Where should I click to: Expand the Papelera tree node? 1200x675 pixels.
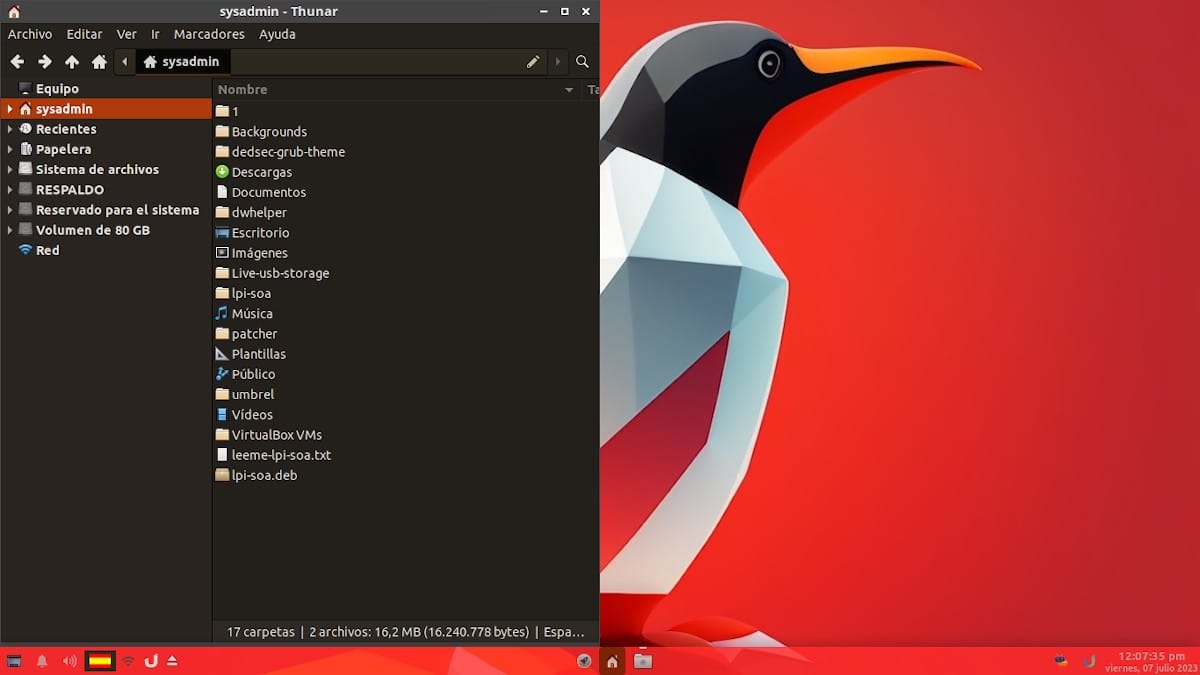coord(10,149)
